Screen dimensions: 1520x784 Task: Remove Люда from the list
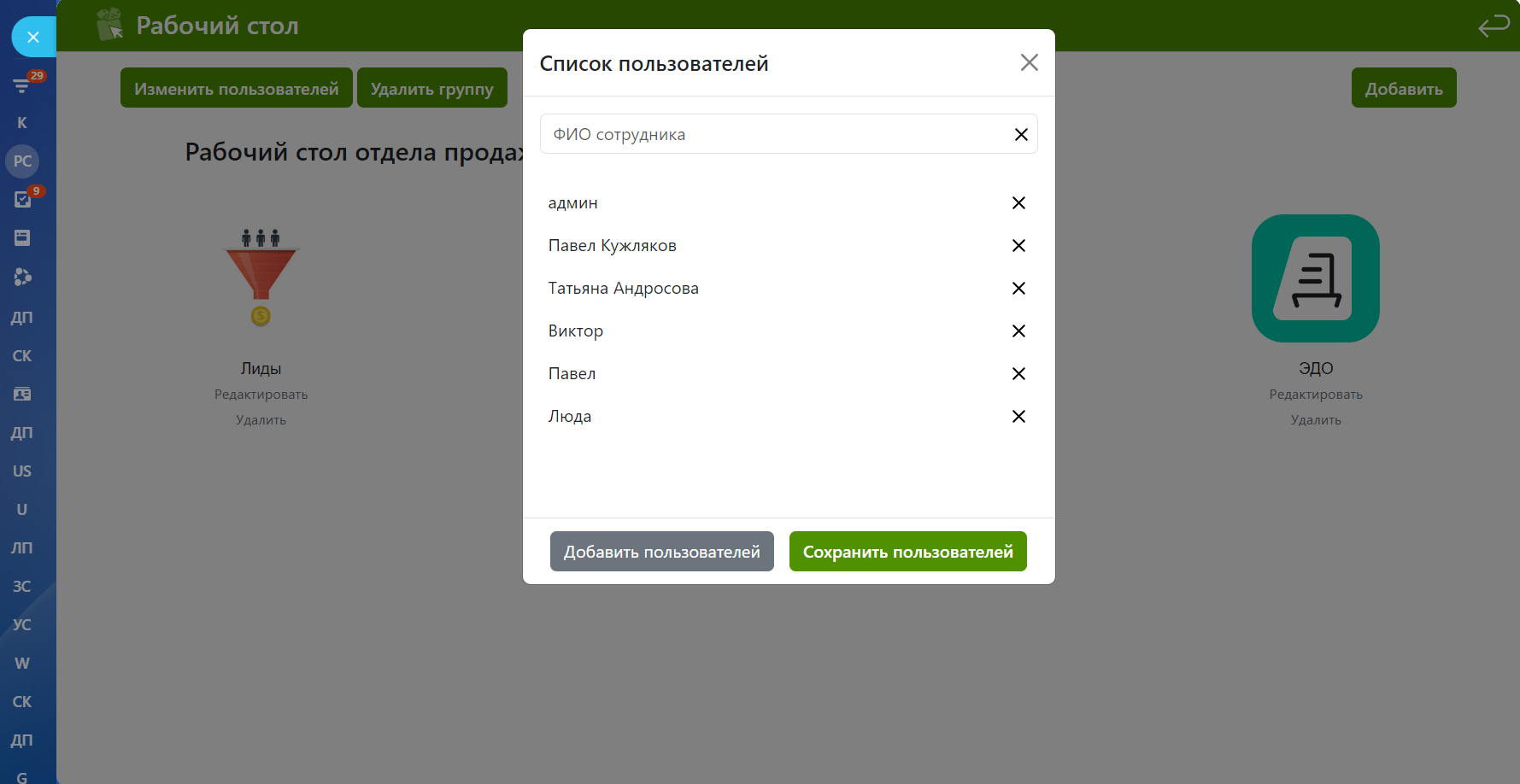point(1018,417)
